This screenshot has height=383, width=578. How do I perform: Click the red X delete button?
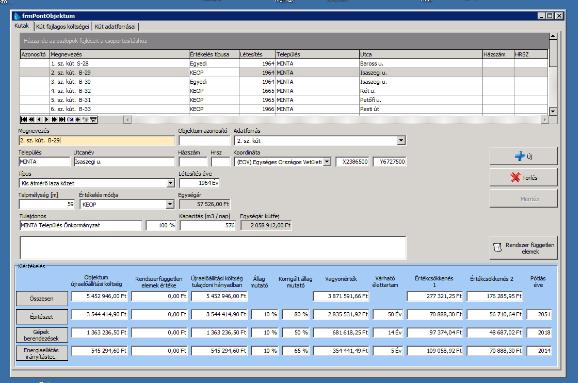(523, 178)
